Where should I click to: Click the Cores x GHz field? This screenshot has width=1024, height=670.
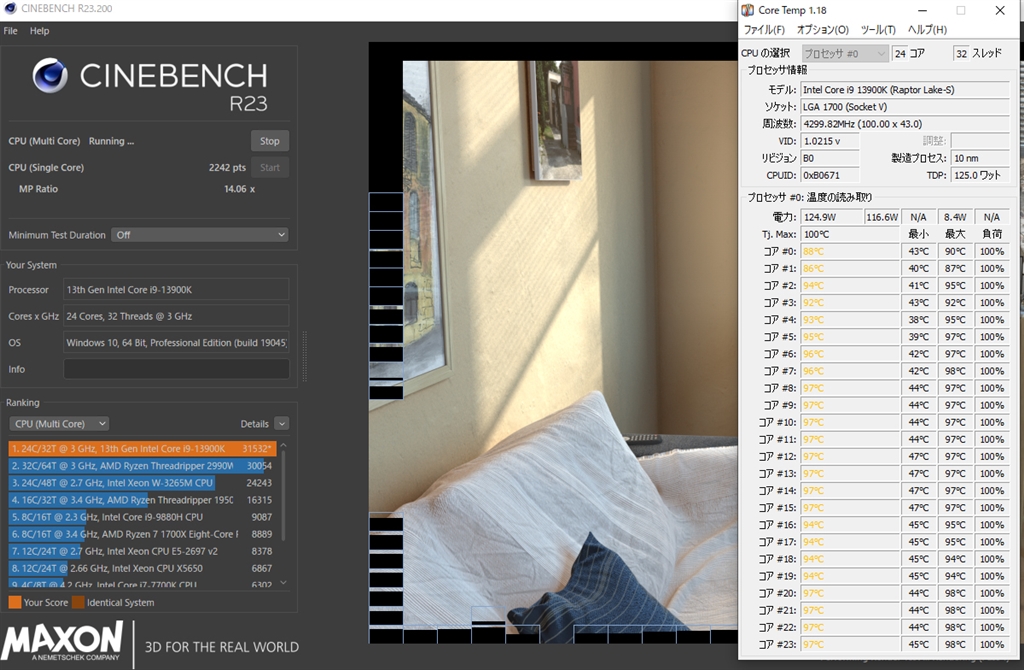[176, 316]
